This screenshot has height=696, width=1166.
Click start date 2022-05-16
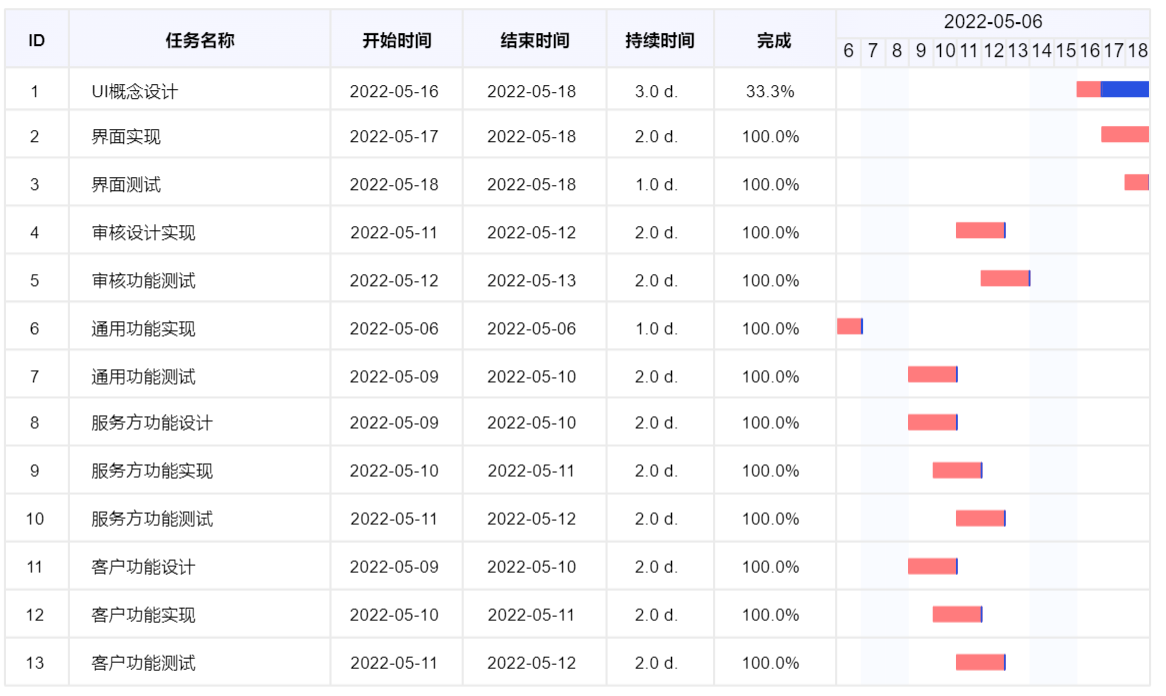[394, 91]
